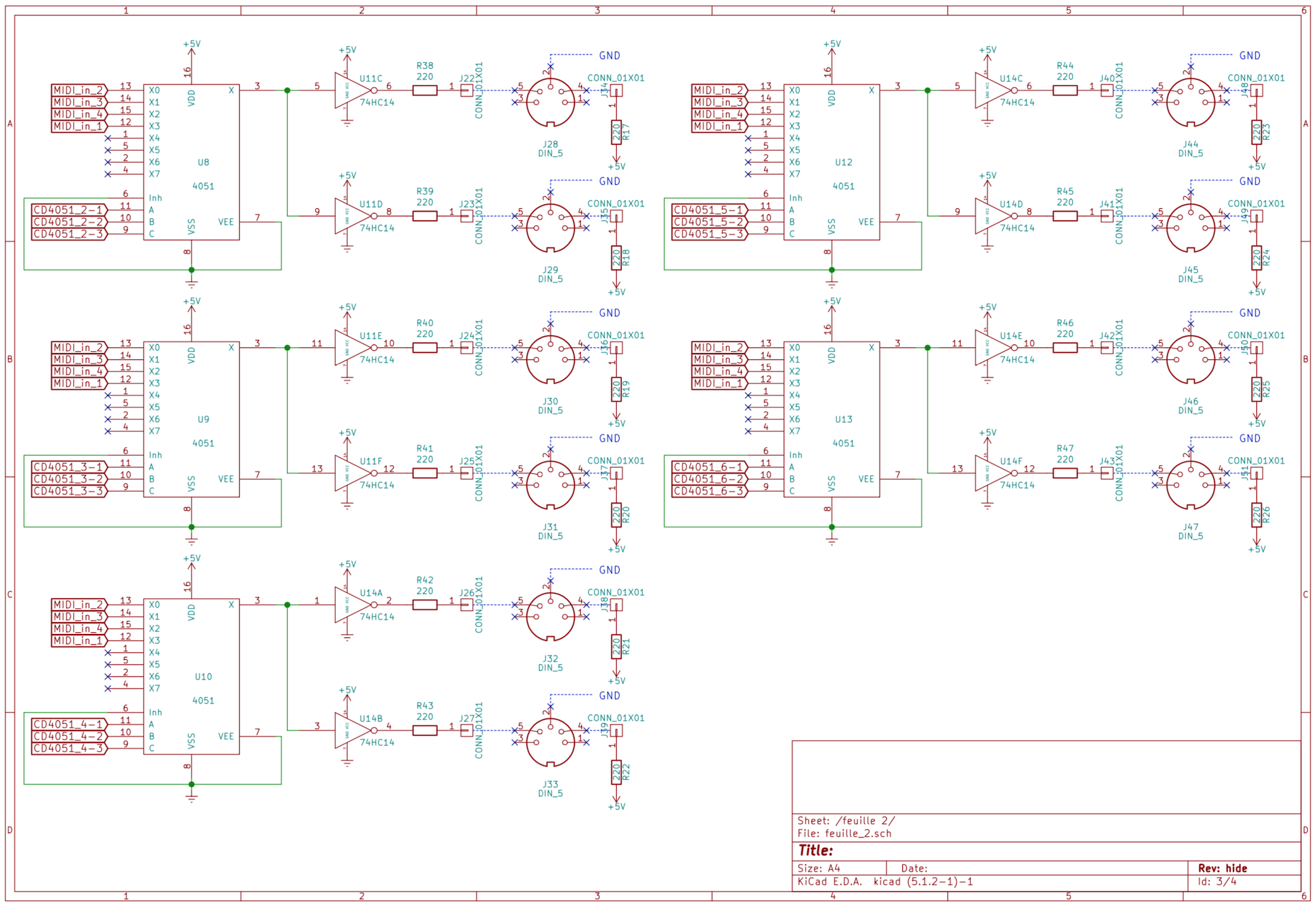
Task: Click the wire junction at U8 X output
Action: [x=287, y=90]
